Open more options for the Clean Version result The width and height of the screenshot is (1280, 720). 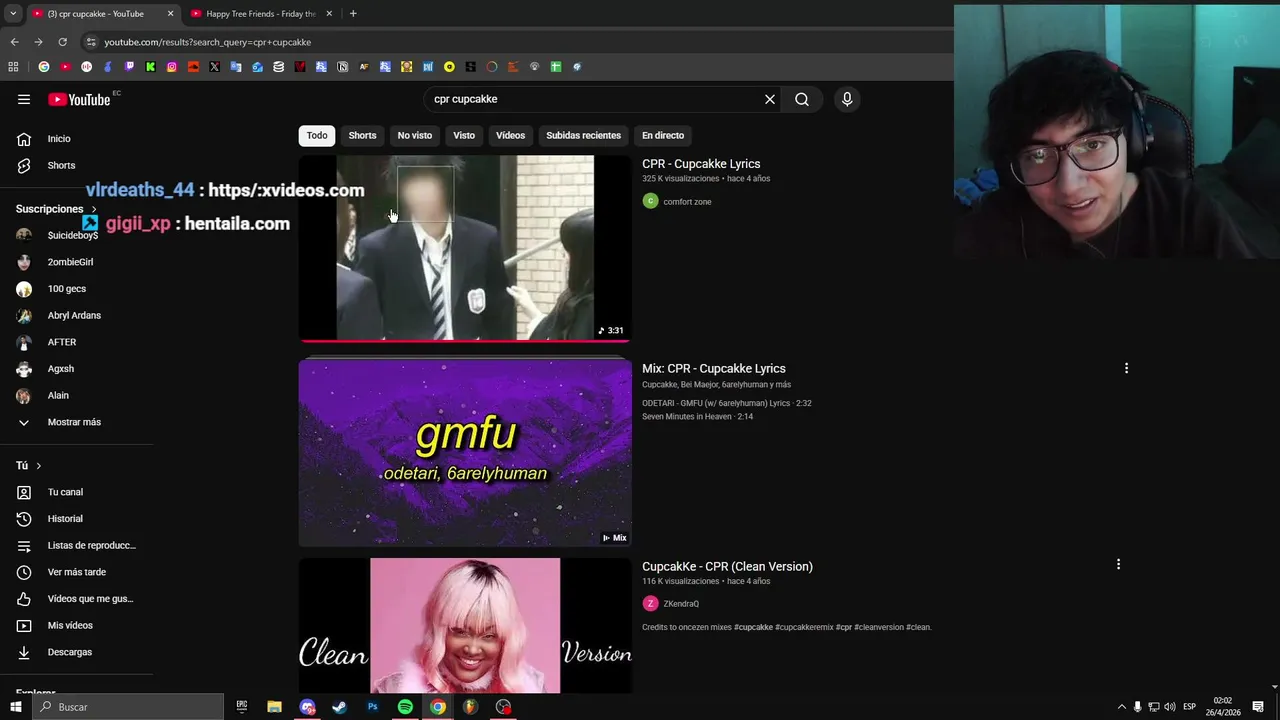pos(1118,564)
